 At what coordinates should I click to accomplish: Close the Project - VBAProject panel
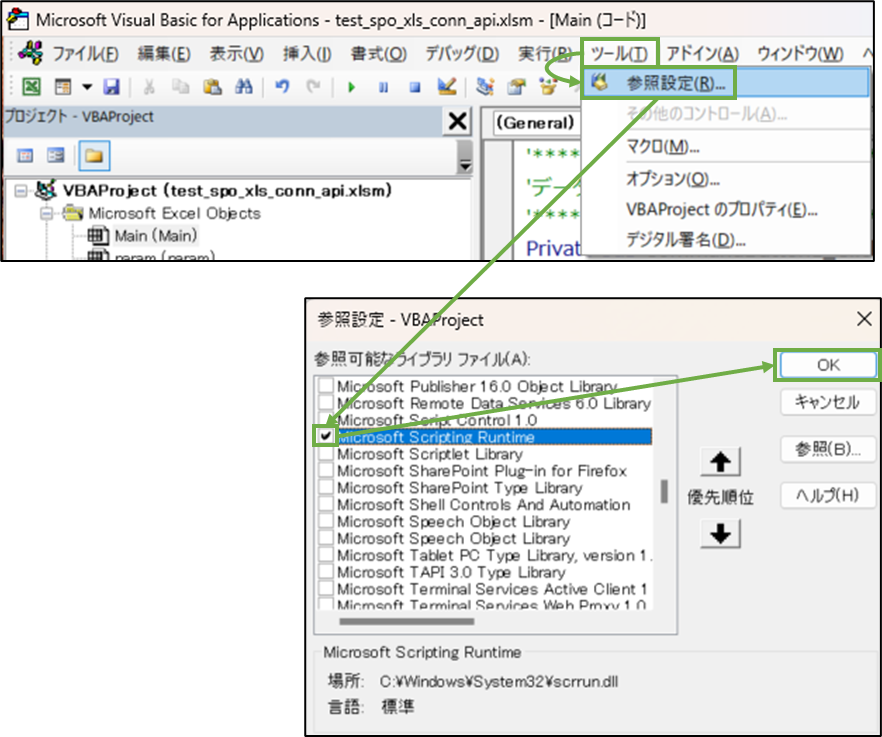tap(457, 121)
